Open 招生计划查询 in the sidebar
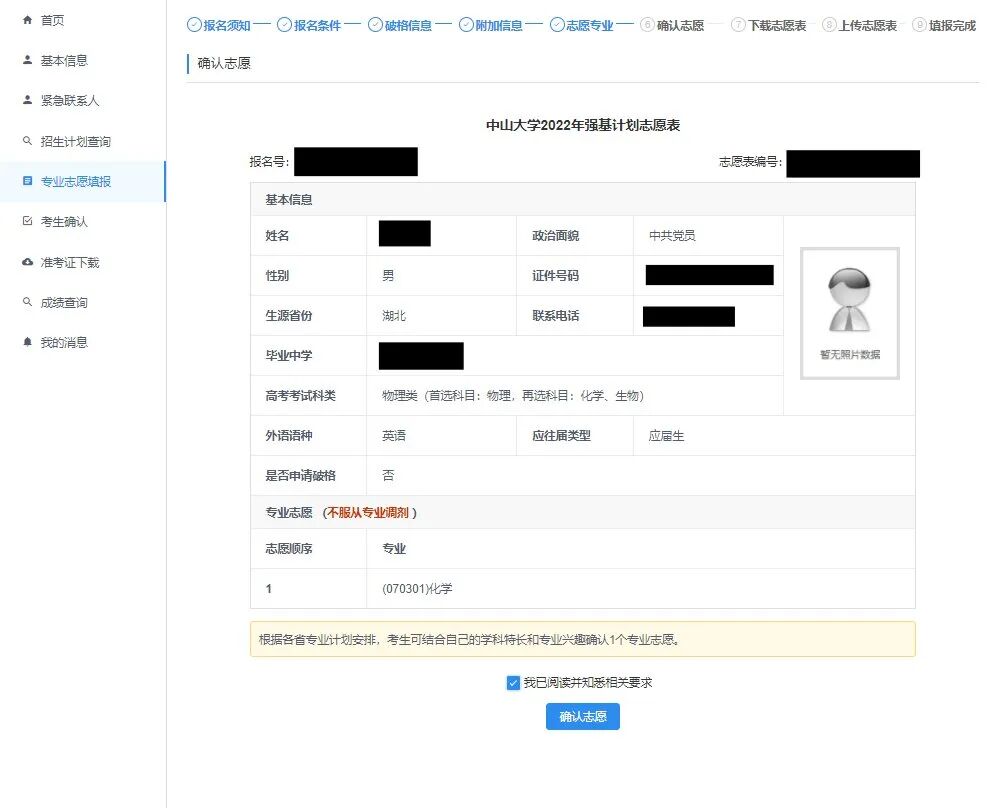 coord(83,141)
